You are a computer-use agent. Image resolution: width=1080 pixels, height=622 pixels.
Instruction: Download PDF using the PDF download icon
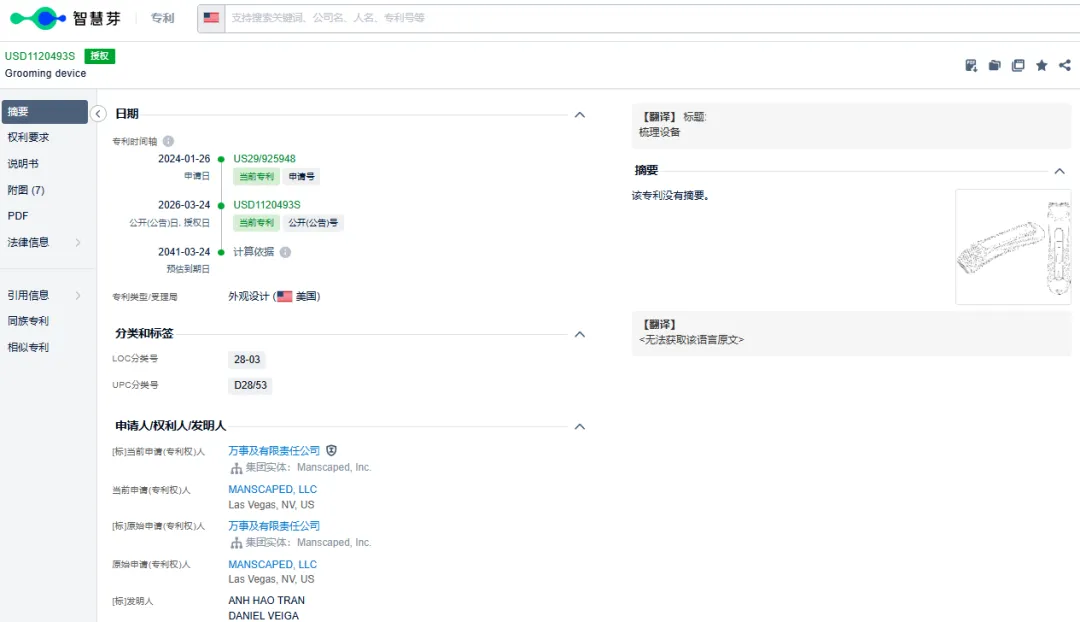tap(971, 65)
